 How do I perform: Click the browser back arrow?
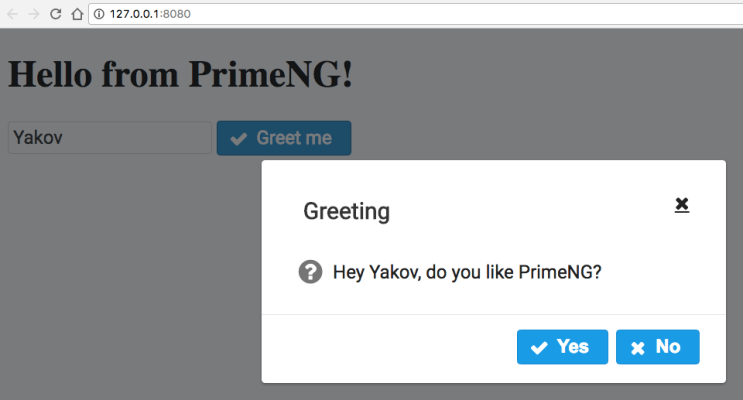pyautogui.click(x=12, y=14)
